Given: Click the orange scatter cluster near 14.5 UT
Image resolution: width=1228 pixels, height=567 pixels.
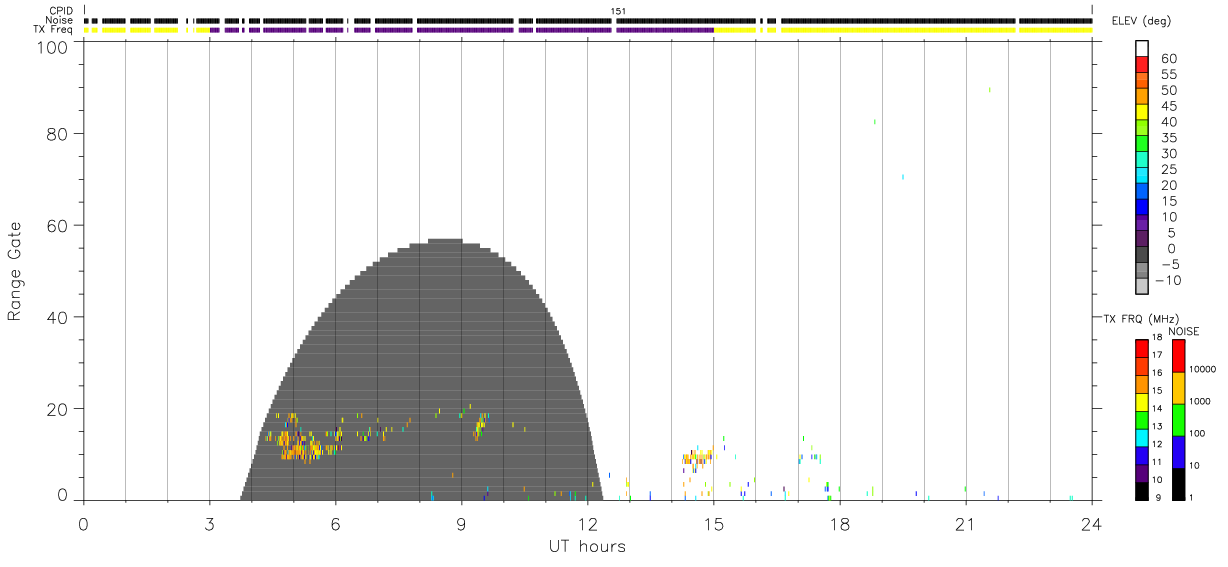Looking at the screenshot, I should (697, 460).
